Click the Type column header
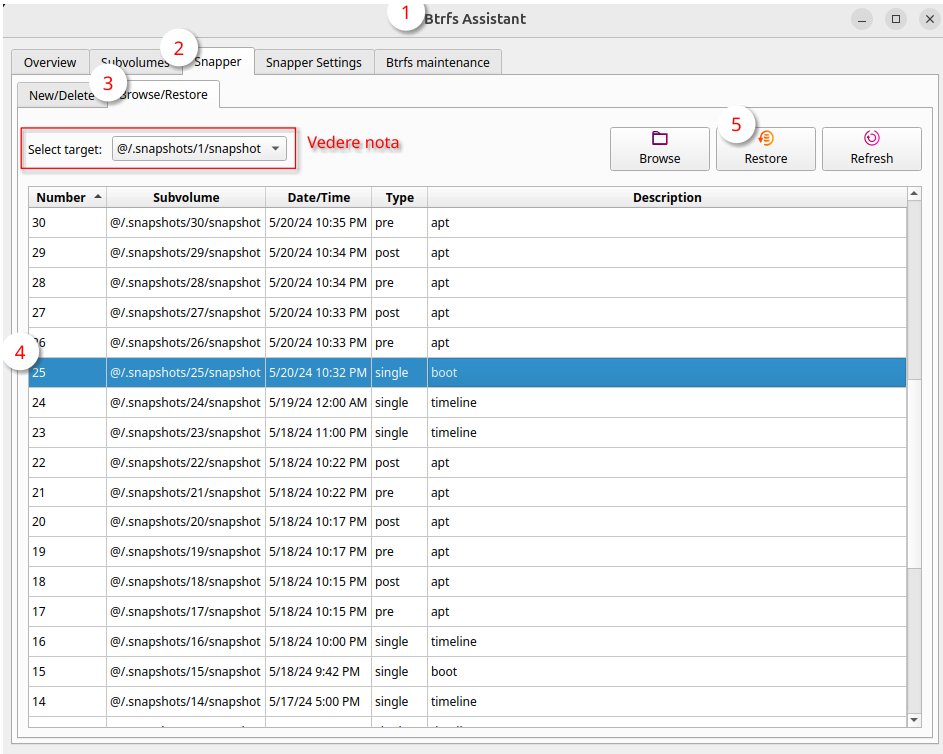 tap(399, 198)
